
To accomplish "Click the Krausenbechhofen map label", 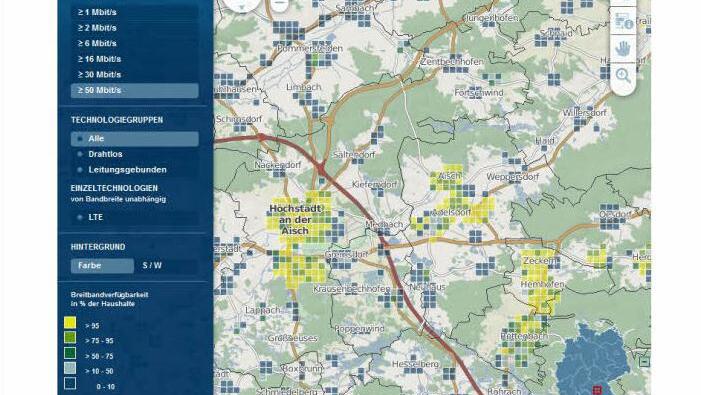I will coord(352,289).
